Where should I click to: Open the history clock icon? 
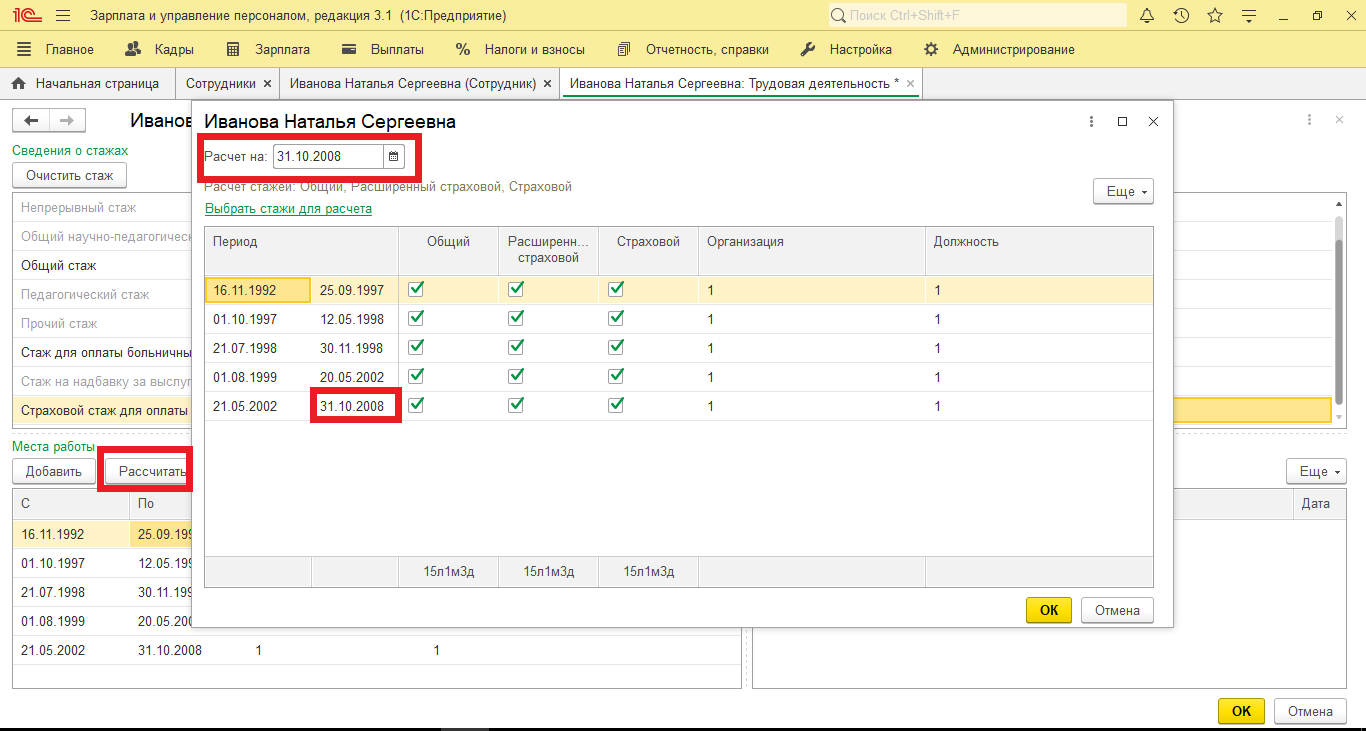click(1181, 16)
